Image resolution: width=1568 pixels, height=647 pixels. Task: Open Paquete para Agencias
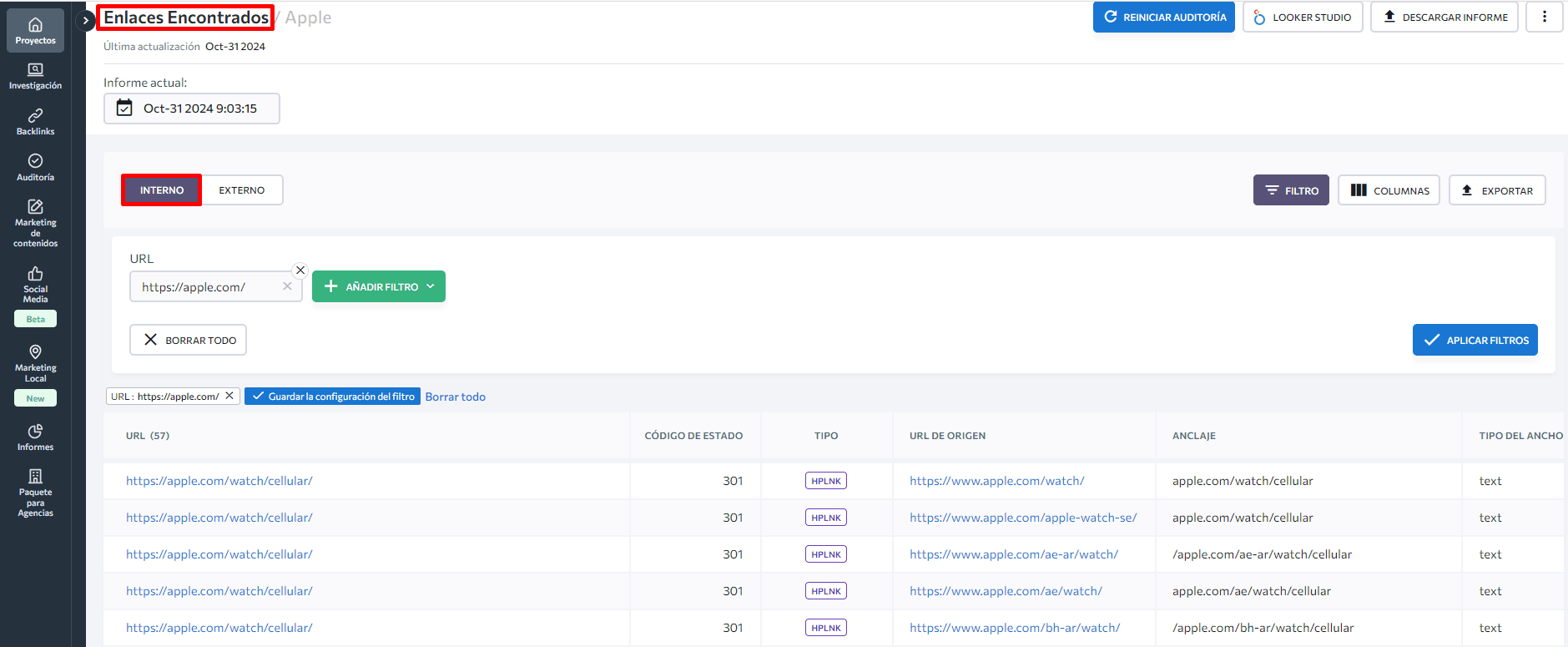35,493
